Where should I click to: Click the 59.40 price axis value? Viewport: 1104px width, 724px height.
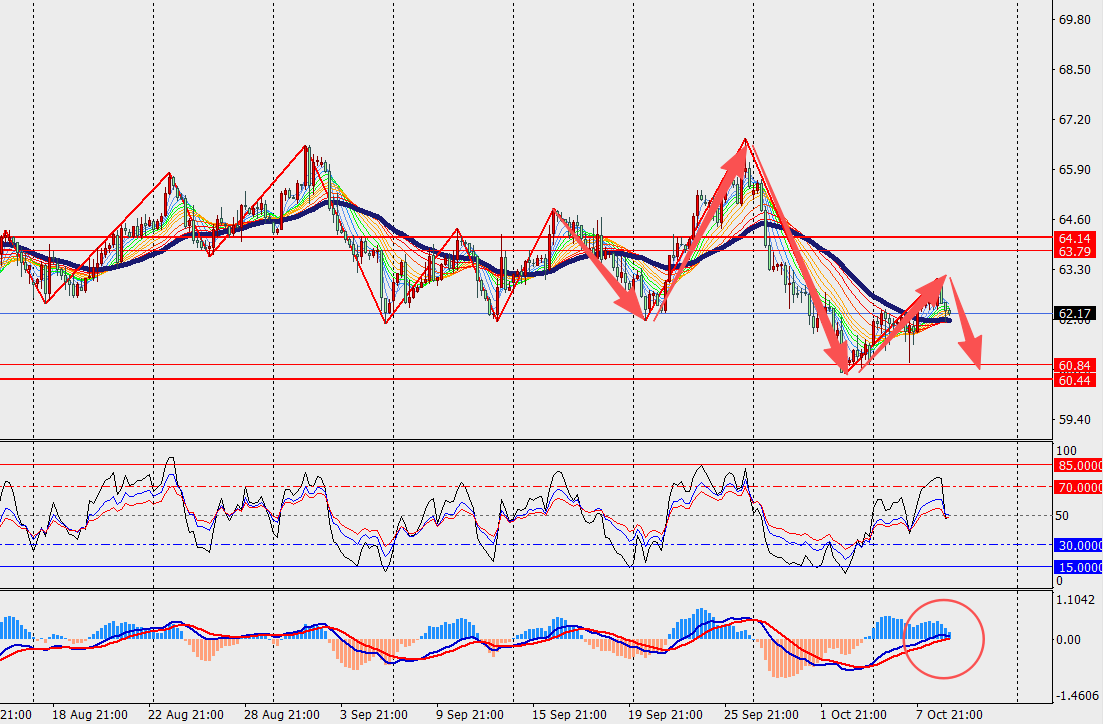pos(1074,420)
